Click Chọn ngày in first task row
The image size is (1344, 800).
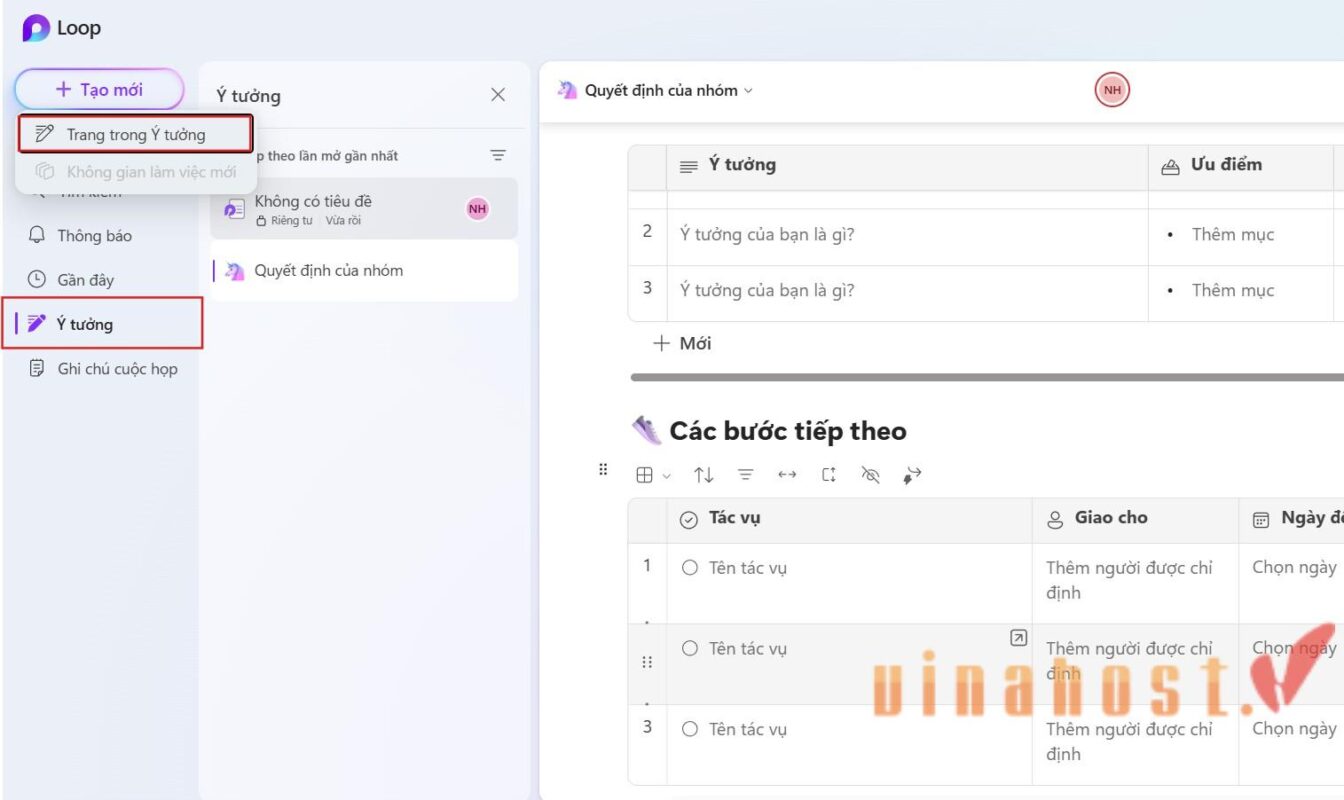click(x=1294, y=567)
